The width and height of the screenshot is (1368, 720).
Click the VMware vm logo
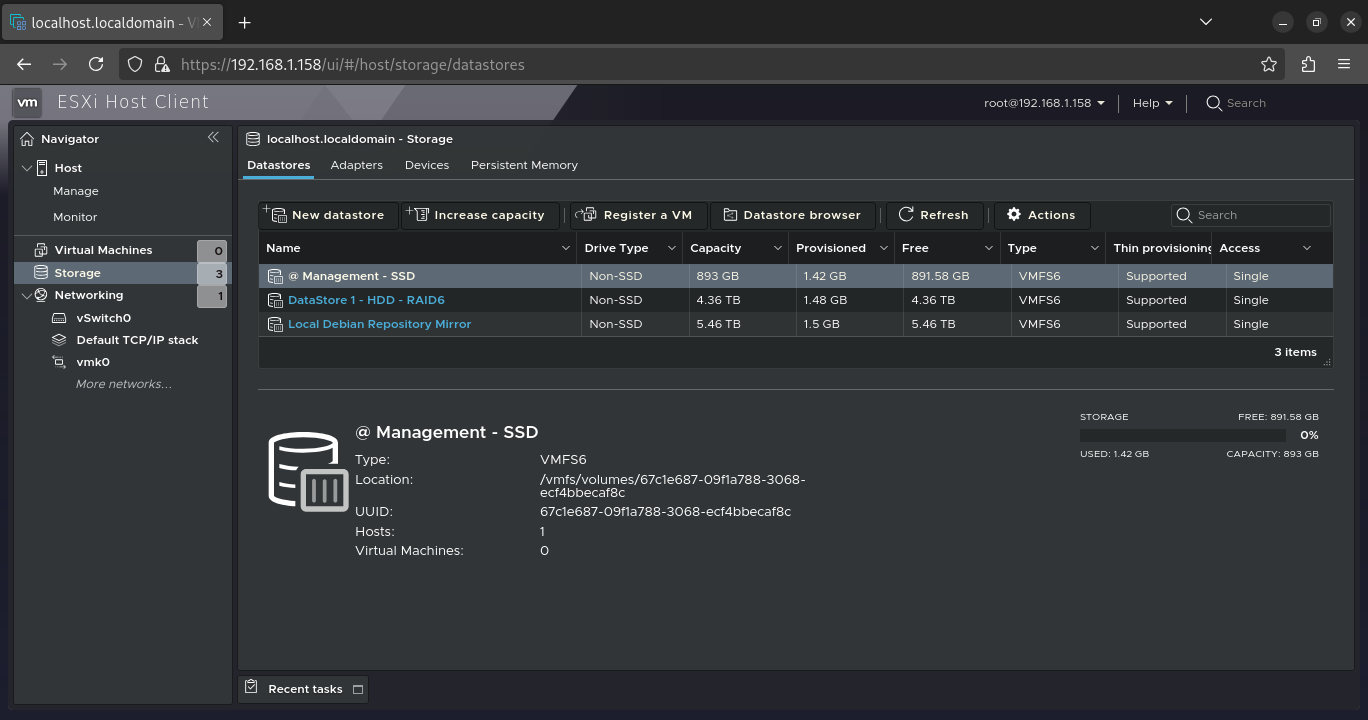coord(28,102)
